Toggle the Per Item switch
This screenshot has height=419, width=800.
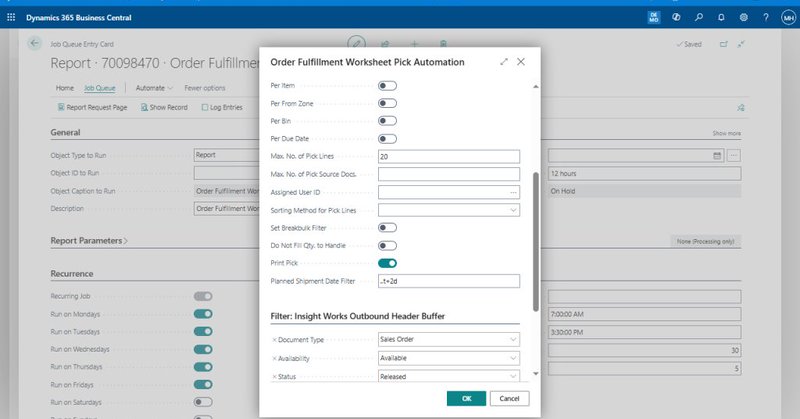tap(387, 86)
